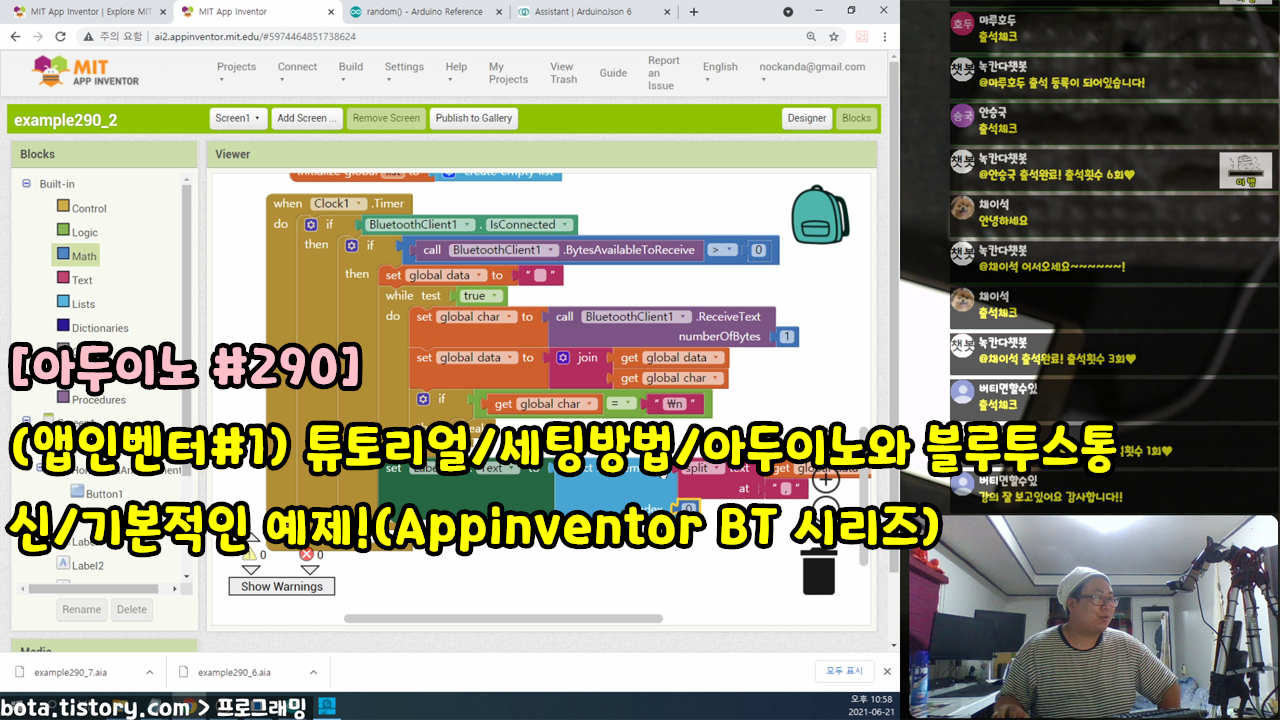
Task: Click the 모두 표시 downloads button
Action: [x=843, y=672]
